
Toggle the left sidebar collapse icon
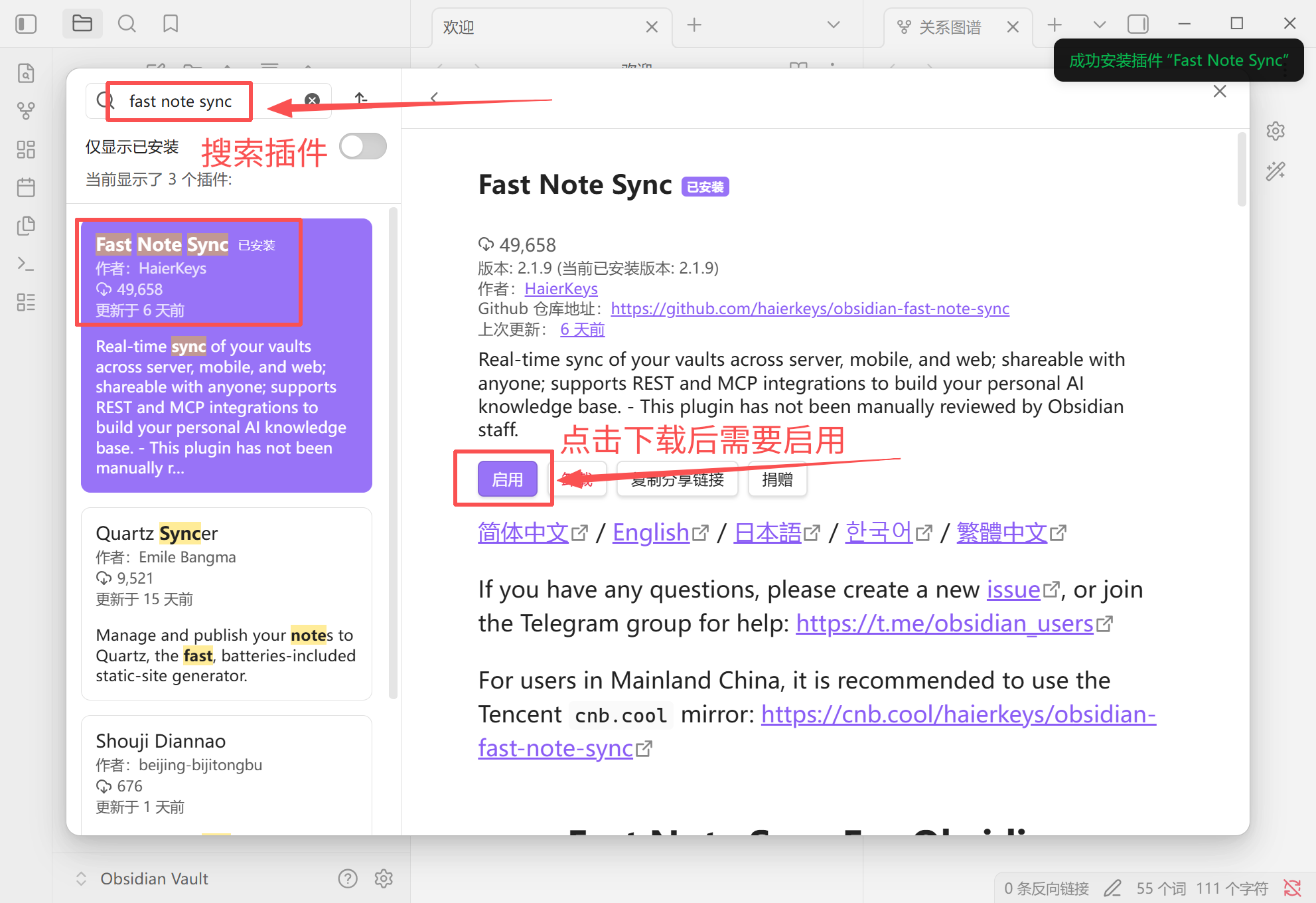[26, 25]
